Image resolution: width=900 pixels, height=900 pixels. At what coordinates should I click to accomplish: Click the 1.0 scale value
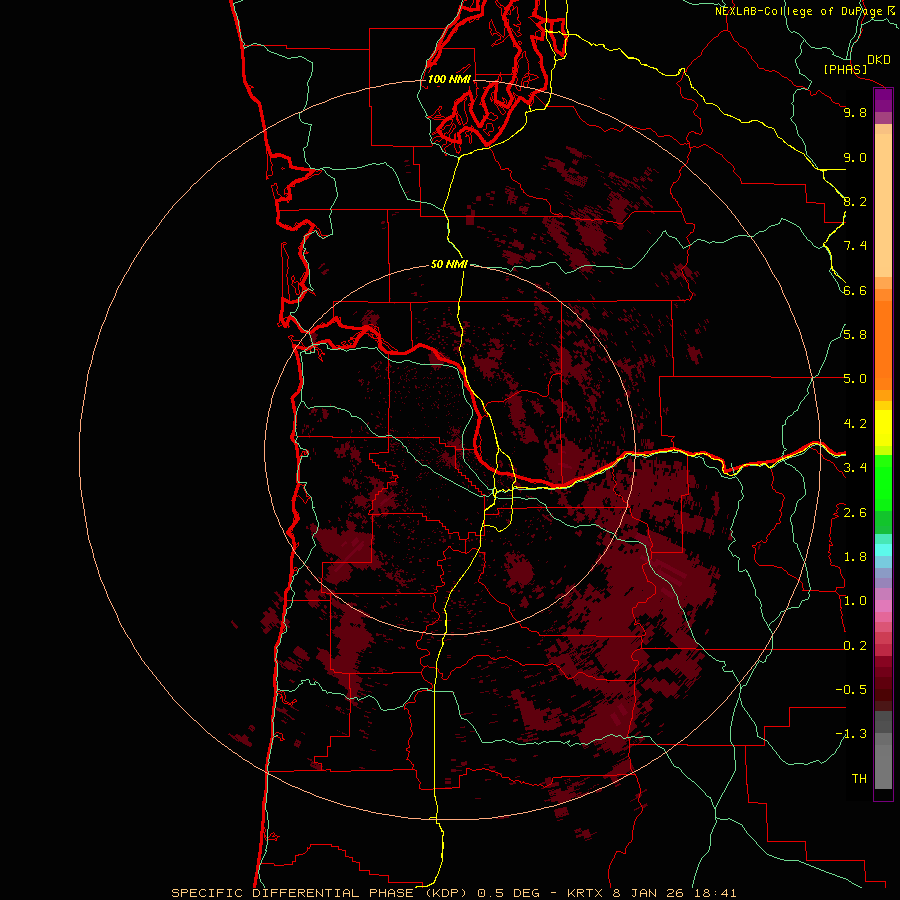tap(855, 601)
